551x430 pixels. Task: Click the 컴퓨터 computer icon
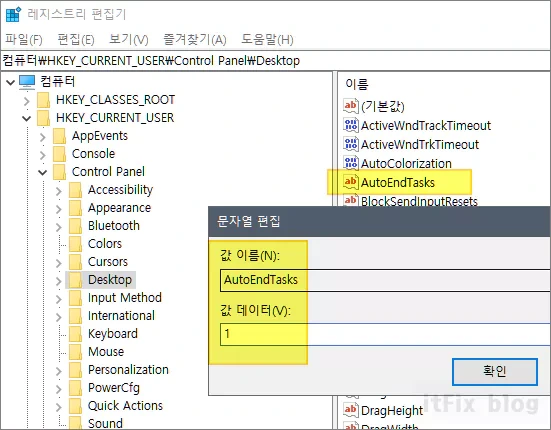(27, 82)
